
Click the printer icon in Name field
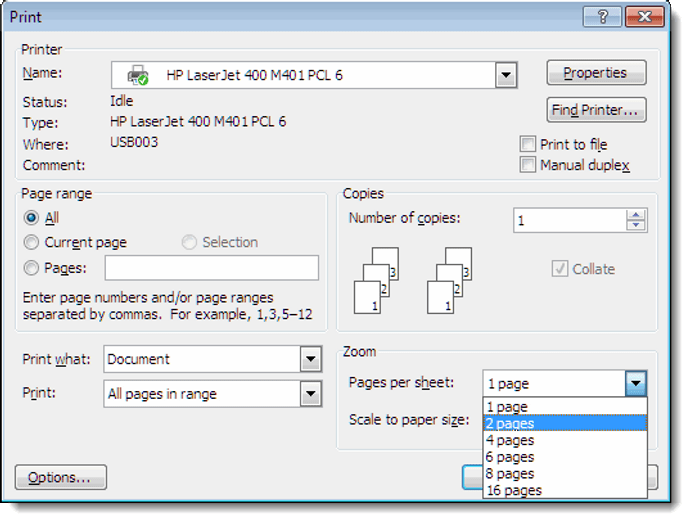138,75
